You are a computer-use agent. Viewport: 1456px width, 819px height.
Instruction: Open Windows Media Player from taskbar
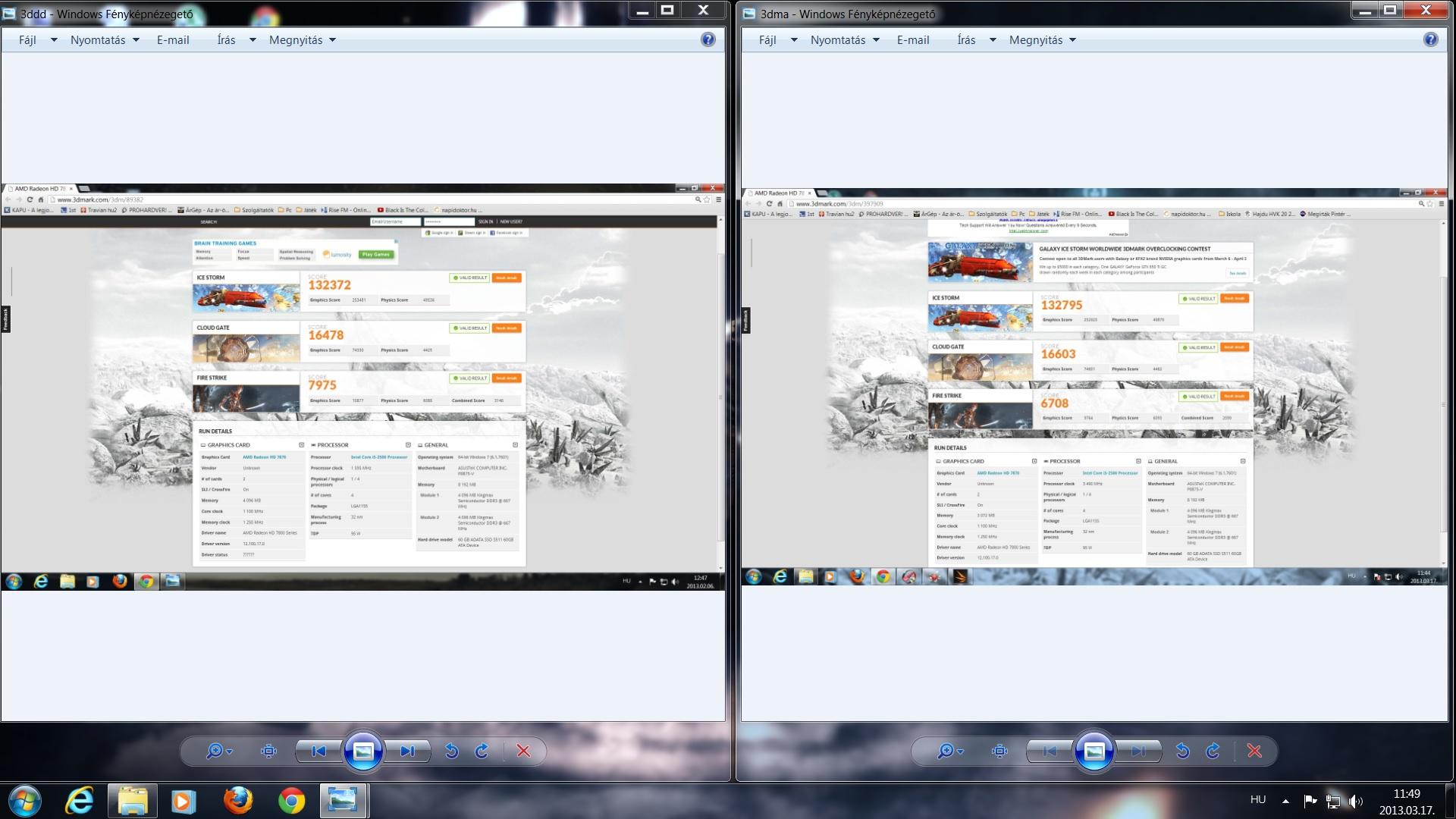(183, 801)
